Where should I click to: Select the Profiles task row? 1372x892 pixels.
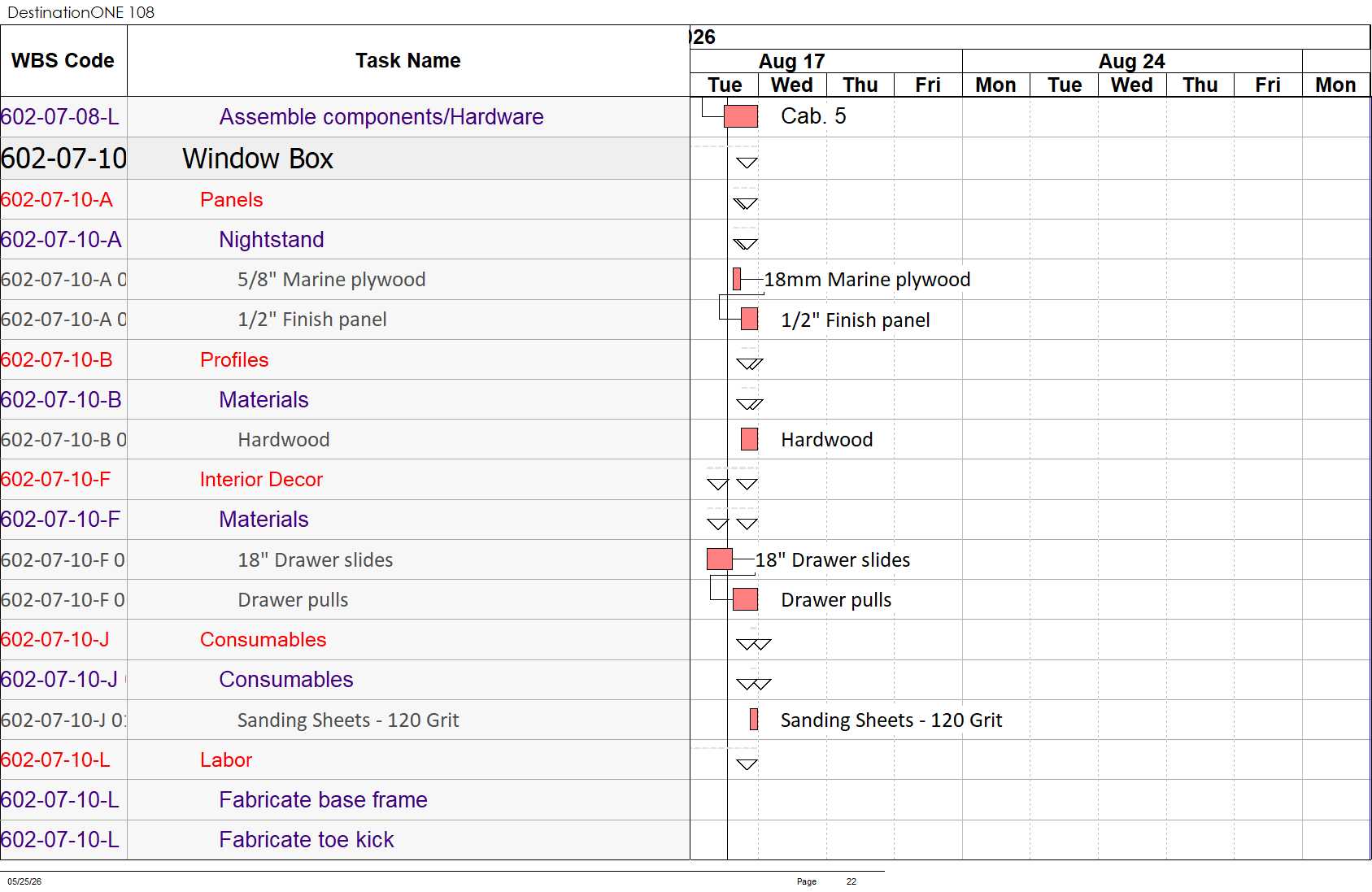pyautogui.click(x=345, y=359)
